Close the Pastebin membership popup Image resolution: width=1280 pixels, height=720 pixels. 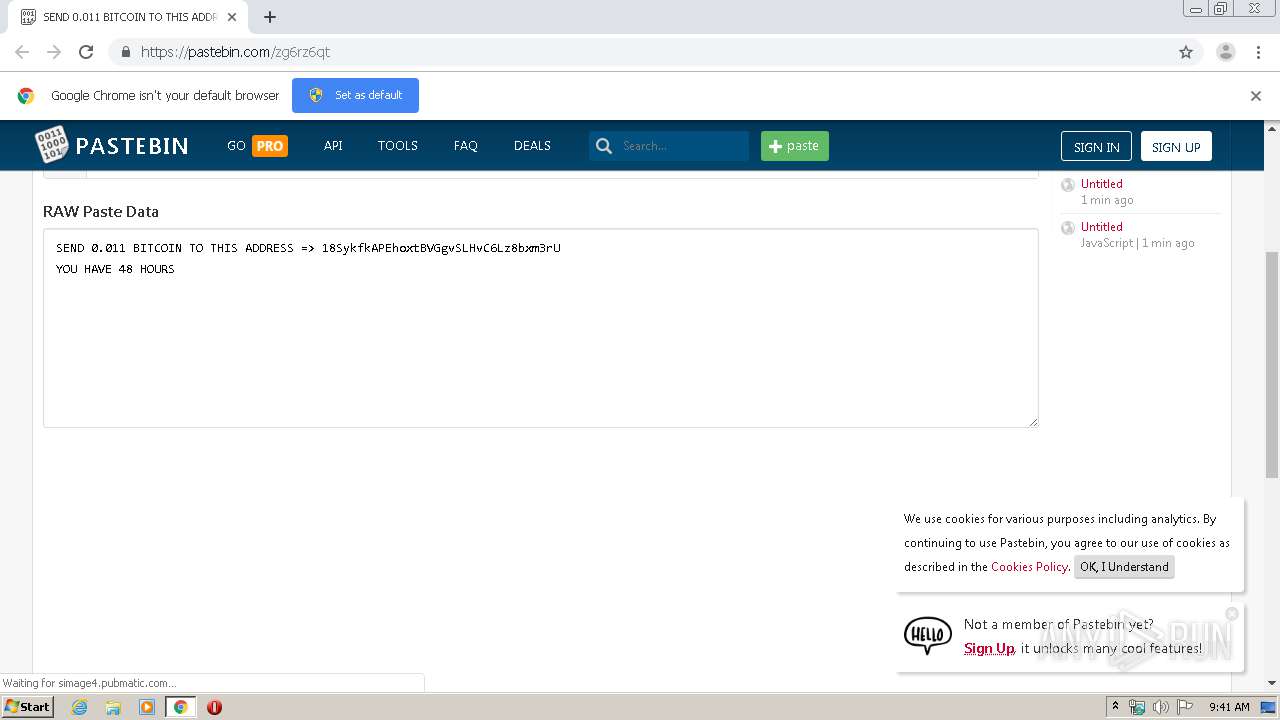(x=1232, y=613)
